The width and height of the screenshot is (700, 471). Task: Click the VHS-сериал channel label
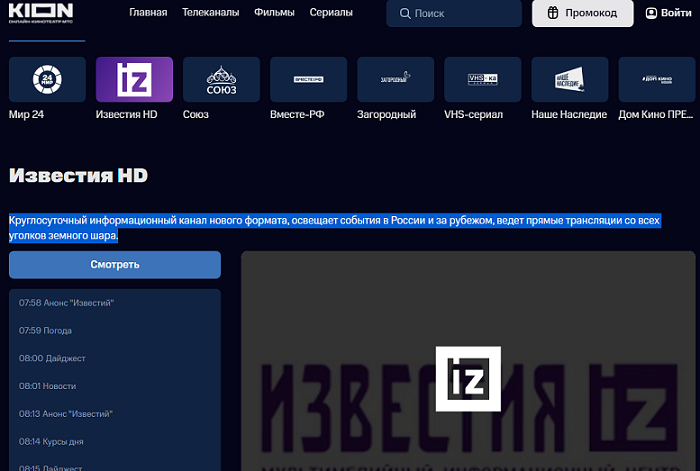(473, 114)
